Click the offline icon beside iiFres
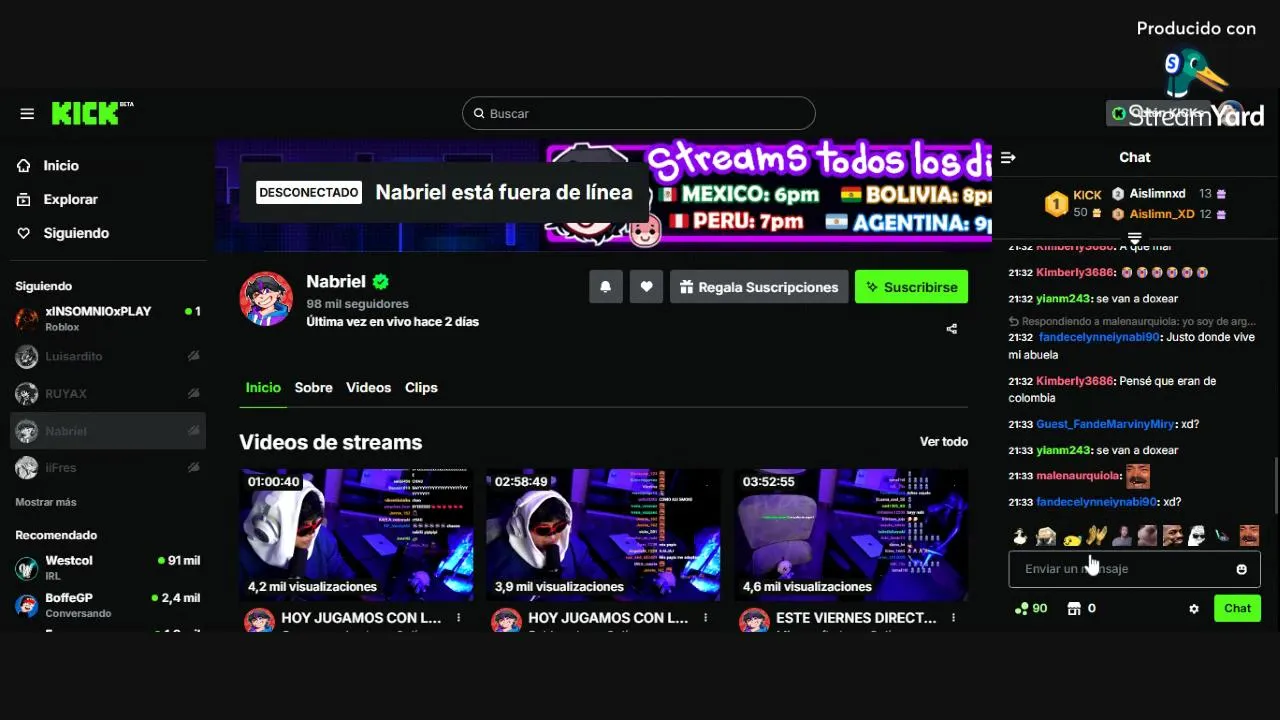The image size is (1280, 720). 194,467
